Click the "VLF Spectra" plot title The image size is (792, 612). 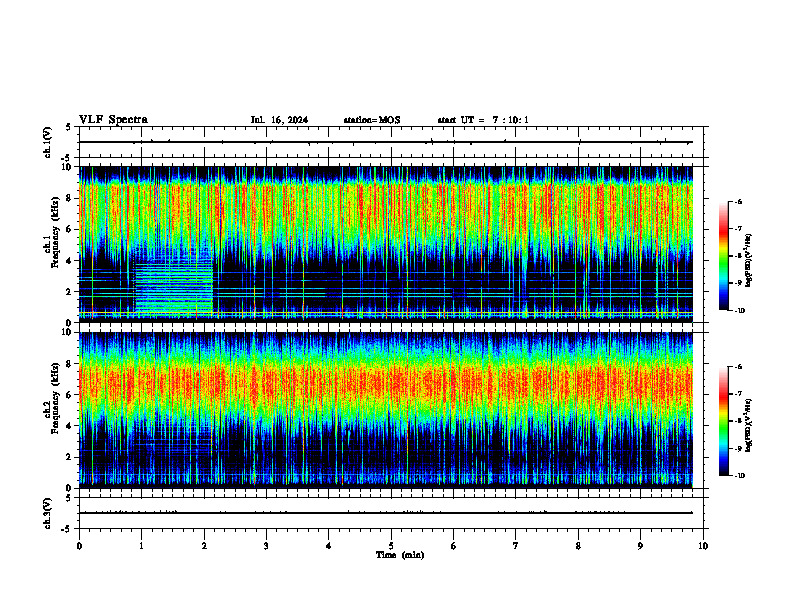pos(113,120)
